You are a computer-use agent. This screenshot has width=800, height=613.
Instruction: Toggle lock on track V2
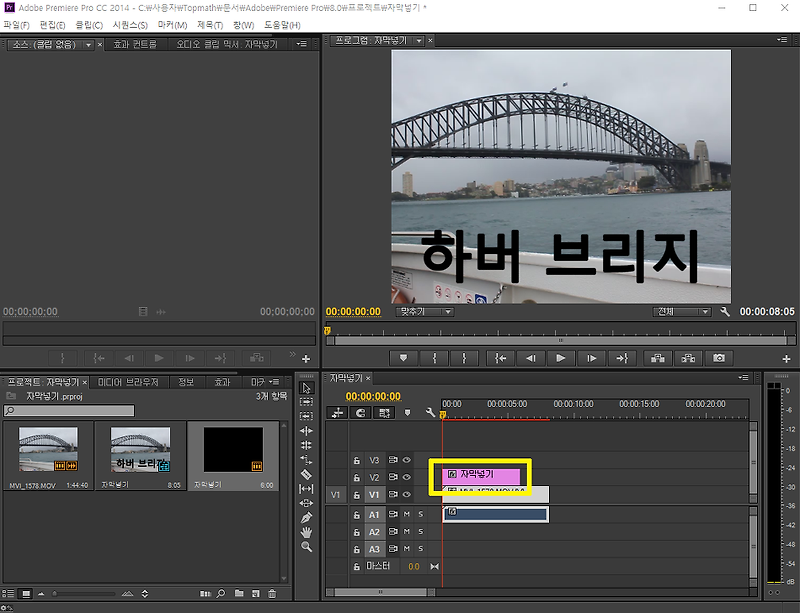[x=357, y=478]
